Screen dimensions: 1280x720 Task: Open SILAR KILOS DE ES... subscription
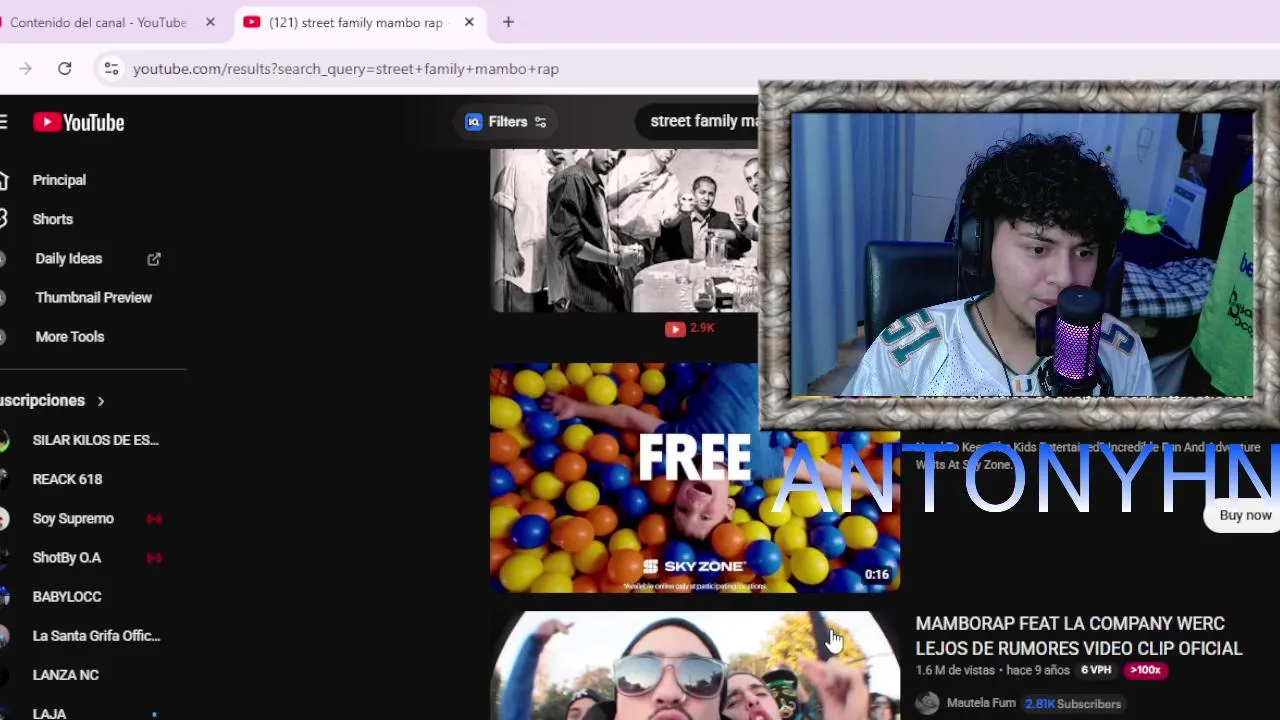95,440
